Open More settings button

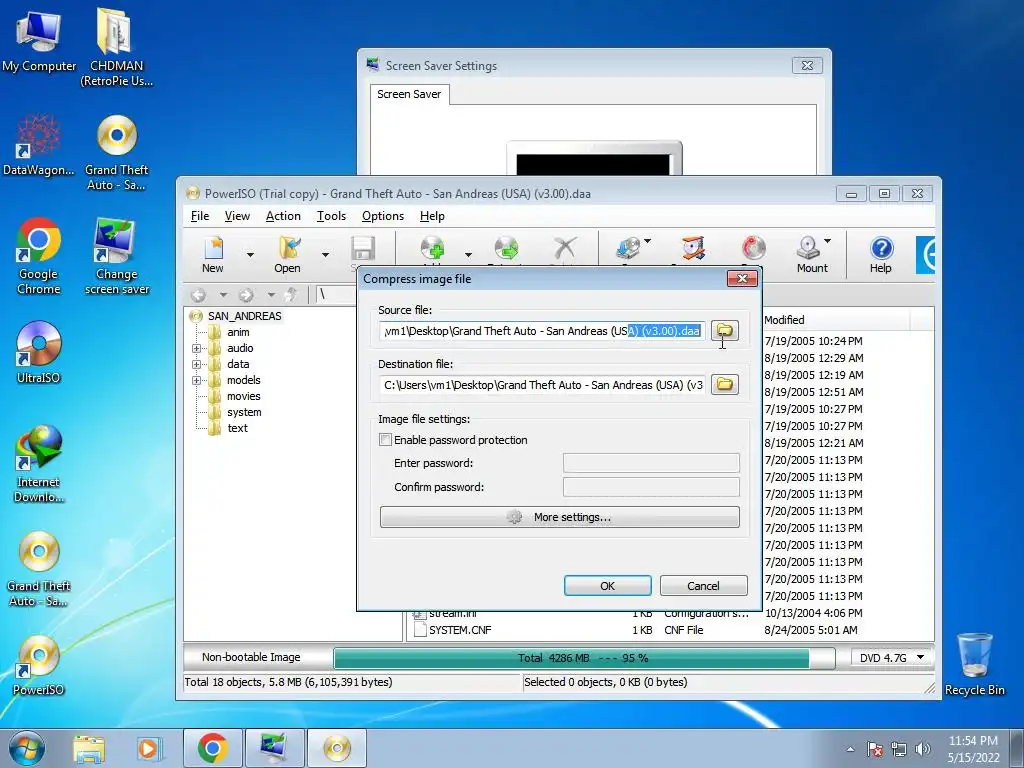coord(560,517)
